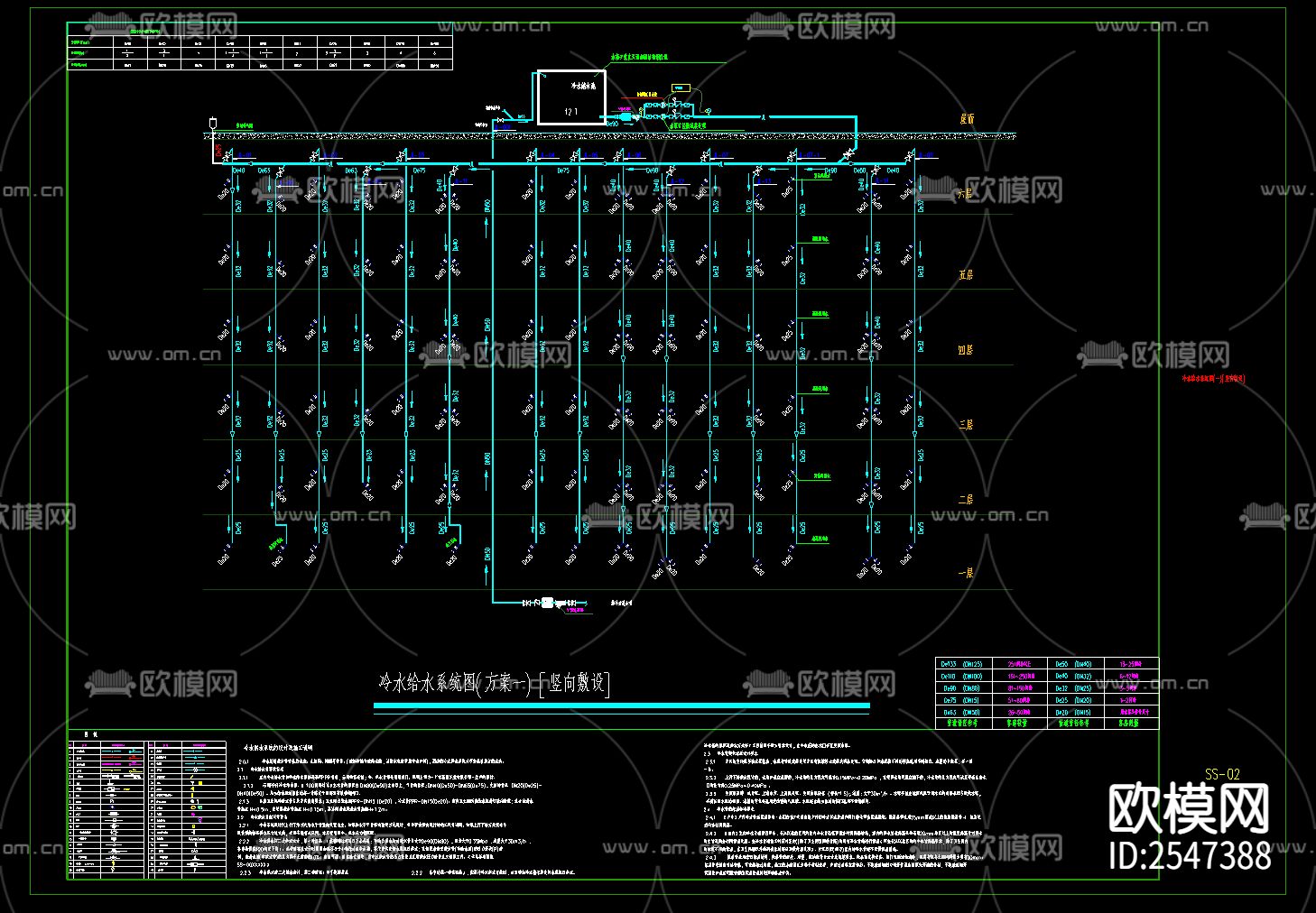Click the 一层 floor label

[x=966, y=573]
